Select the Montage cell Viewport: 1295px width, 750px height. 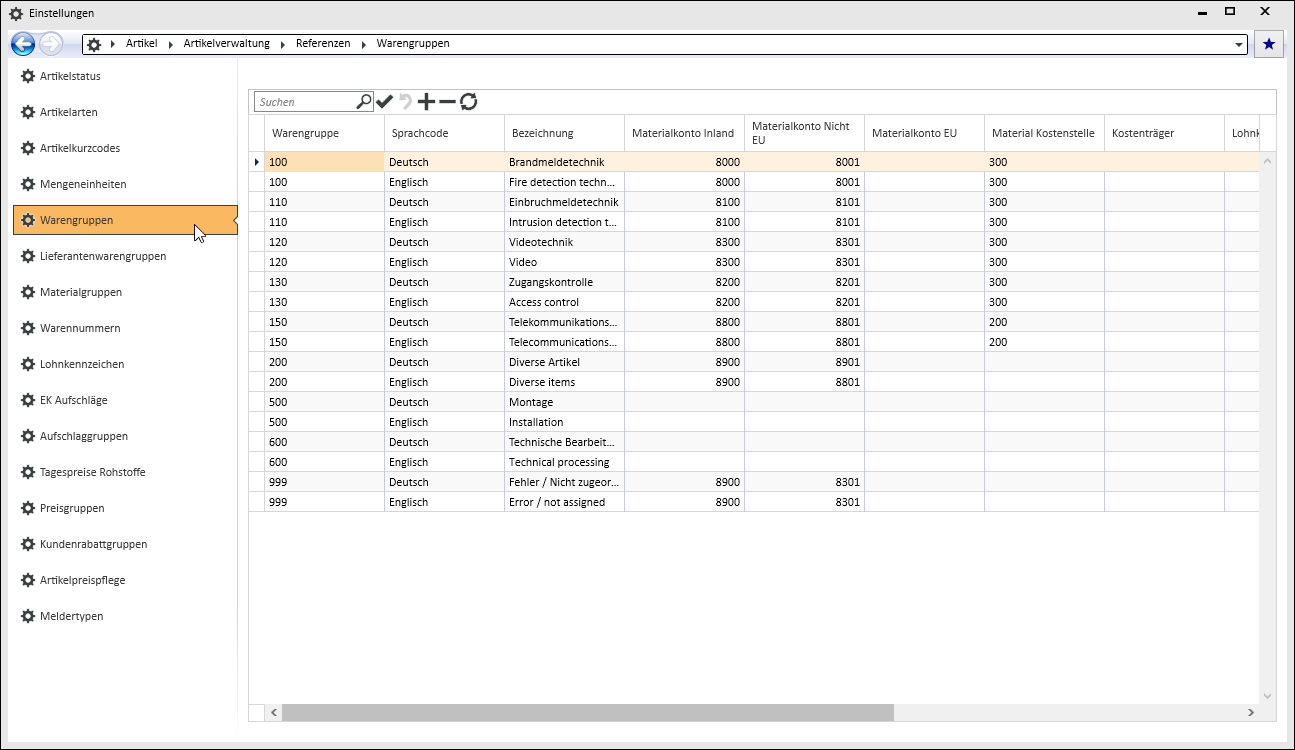565,402
